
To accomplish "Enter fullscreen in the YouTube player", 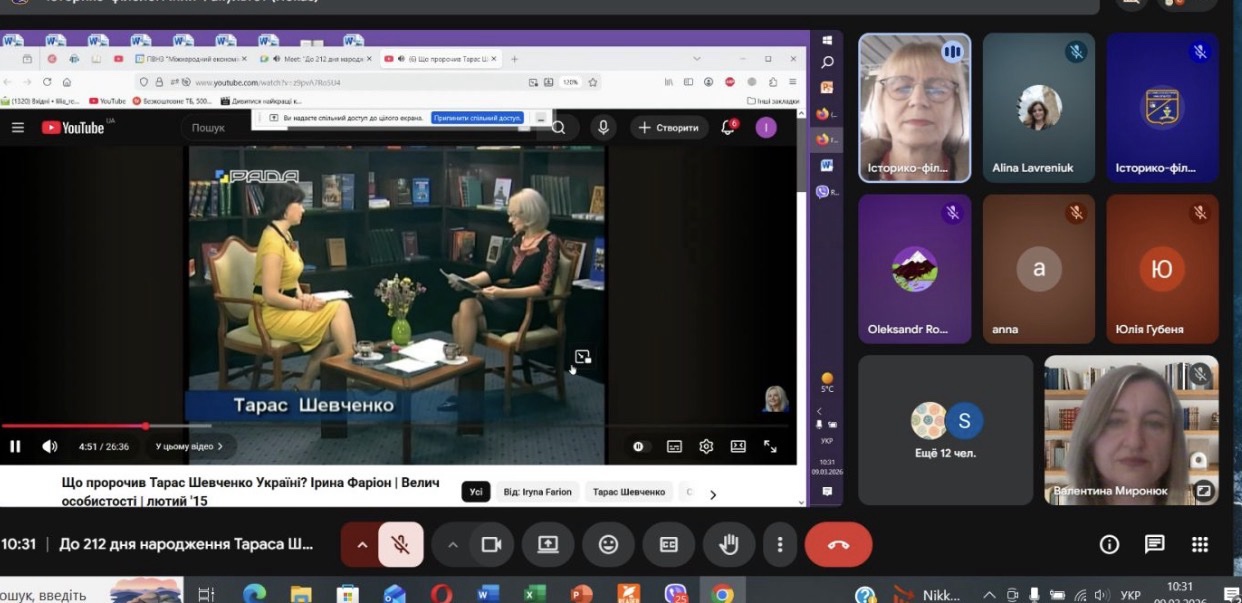I will click(770, 446).
